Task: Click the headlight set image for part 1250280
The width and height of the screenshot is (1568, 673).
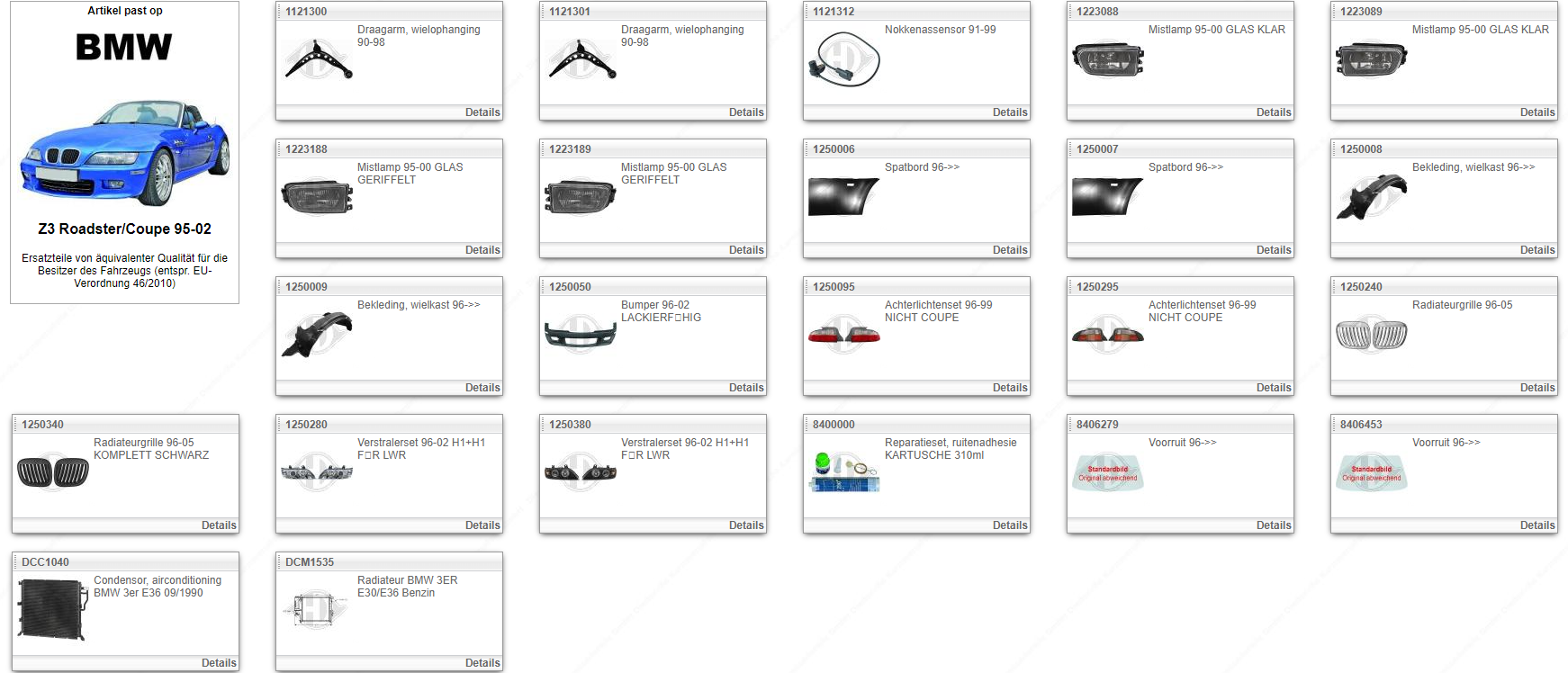Action: (x=317, y=472)
